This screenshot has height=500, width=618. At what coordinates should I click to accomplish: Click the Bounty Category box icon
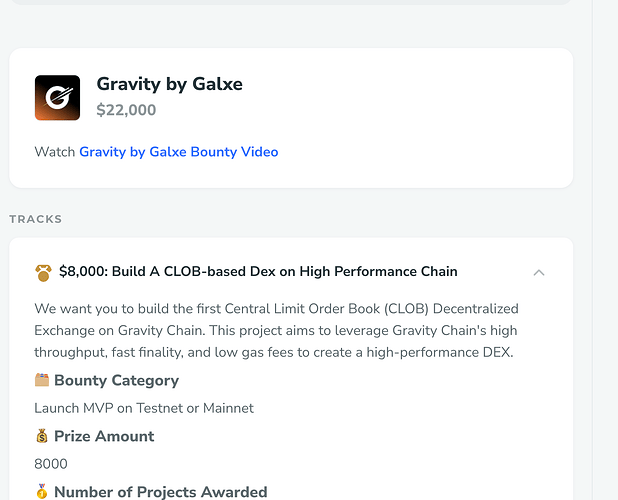coord(42,380)
